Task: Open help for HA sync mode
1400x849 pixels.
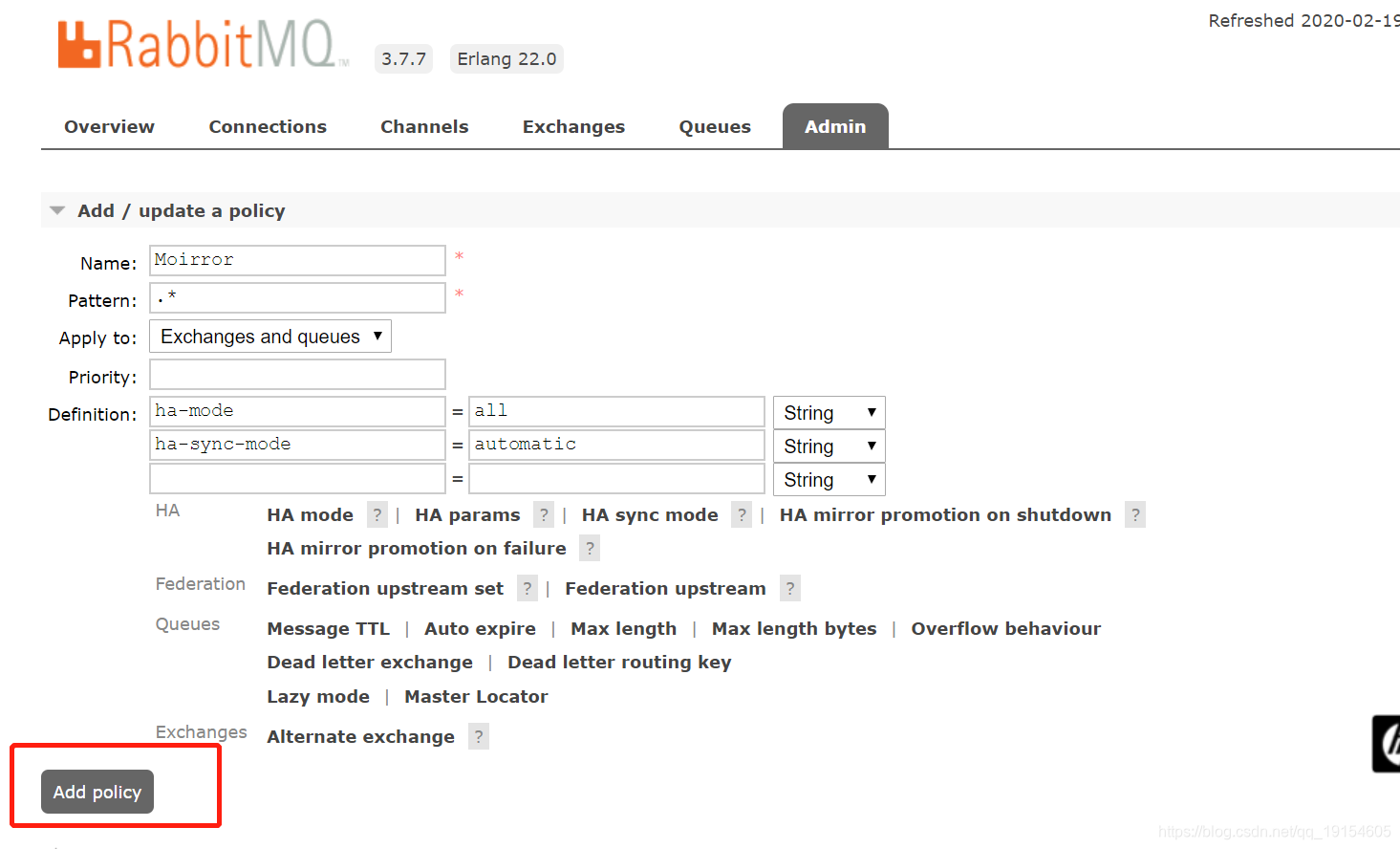Action: coord(742,515)
